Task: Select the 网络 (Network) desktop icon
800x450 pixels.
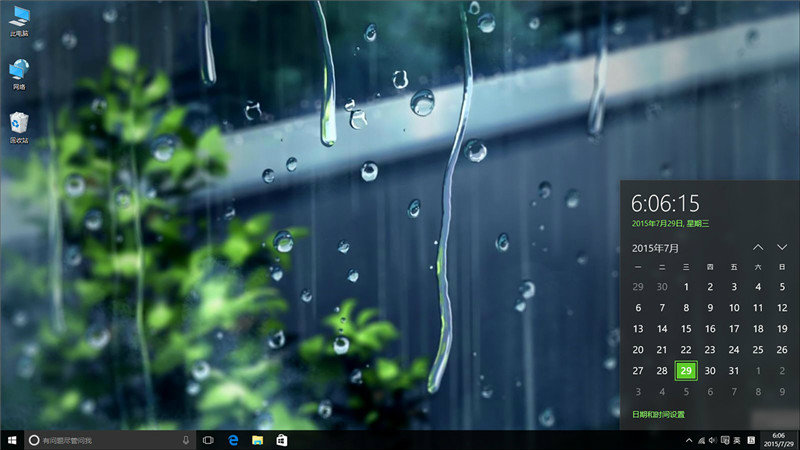Action: [x=19, y=72]
